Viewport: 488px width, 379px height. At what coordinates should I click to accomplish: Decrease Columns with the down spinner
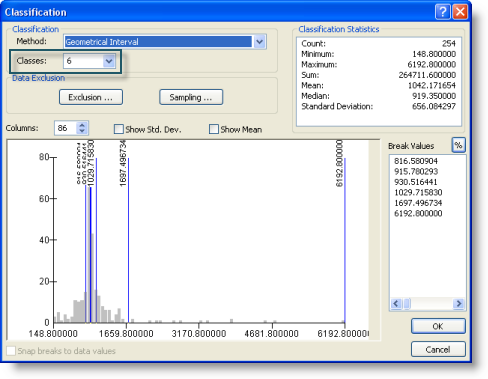[82, 131]
